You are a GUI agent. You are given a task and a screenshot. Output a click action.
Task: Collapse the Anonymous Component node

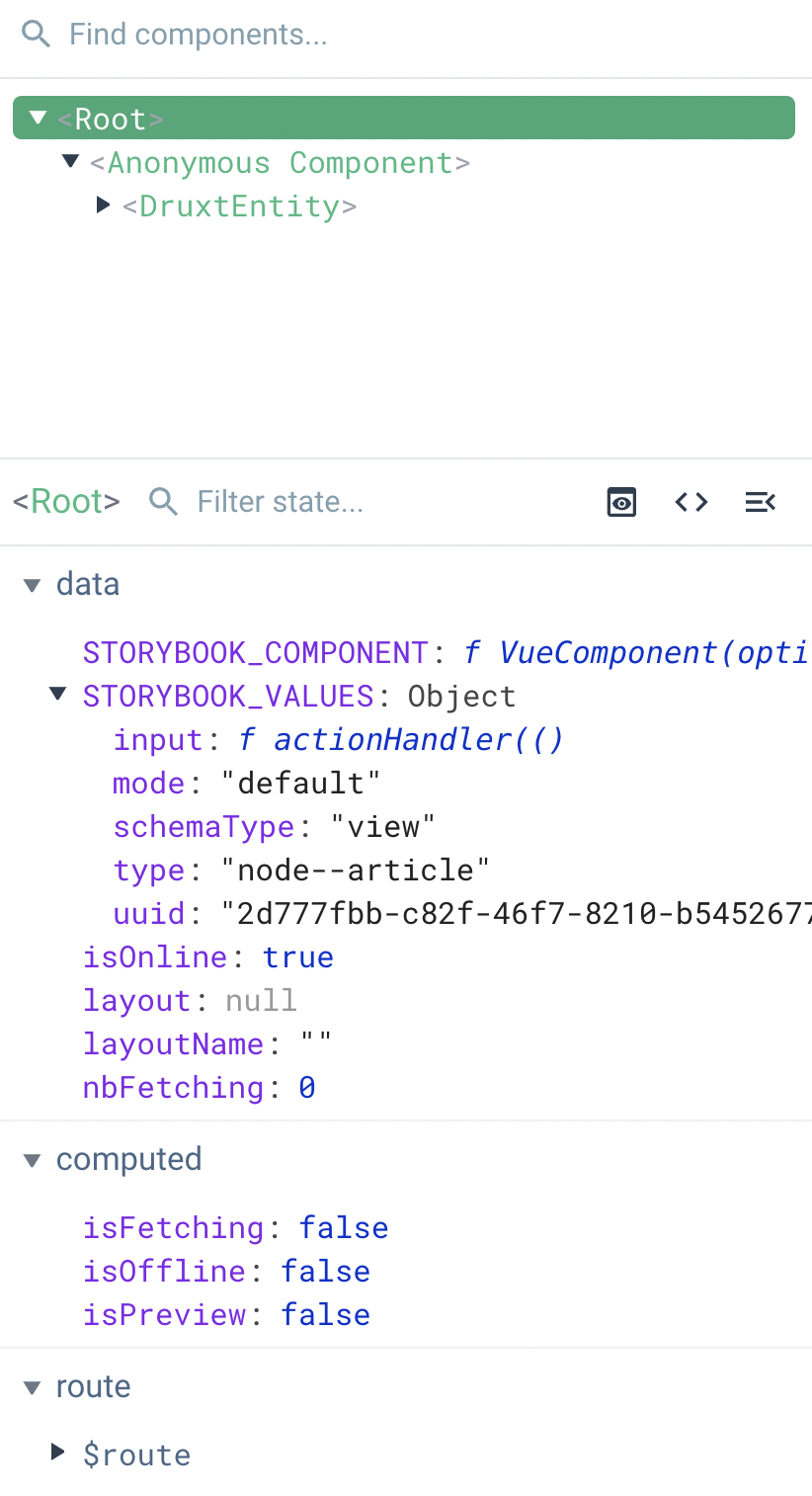[70, 161]
